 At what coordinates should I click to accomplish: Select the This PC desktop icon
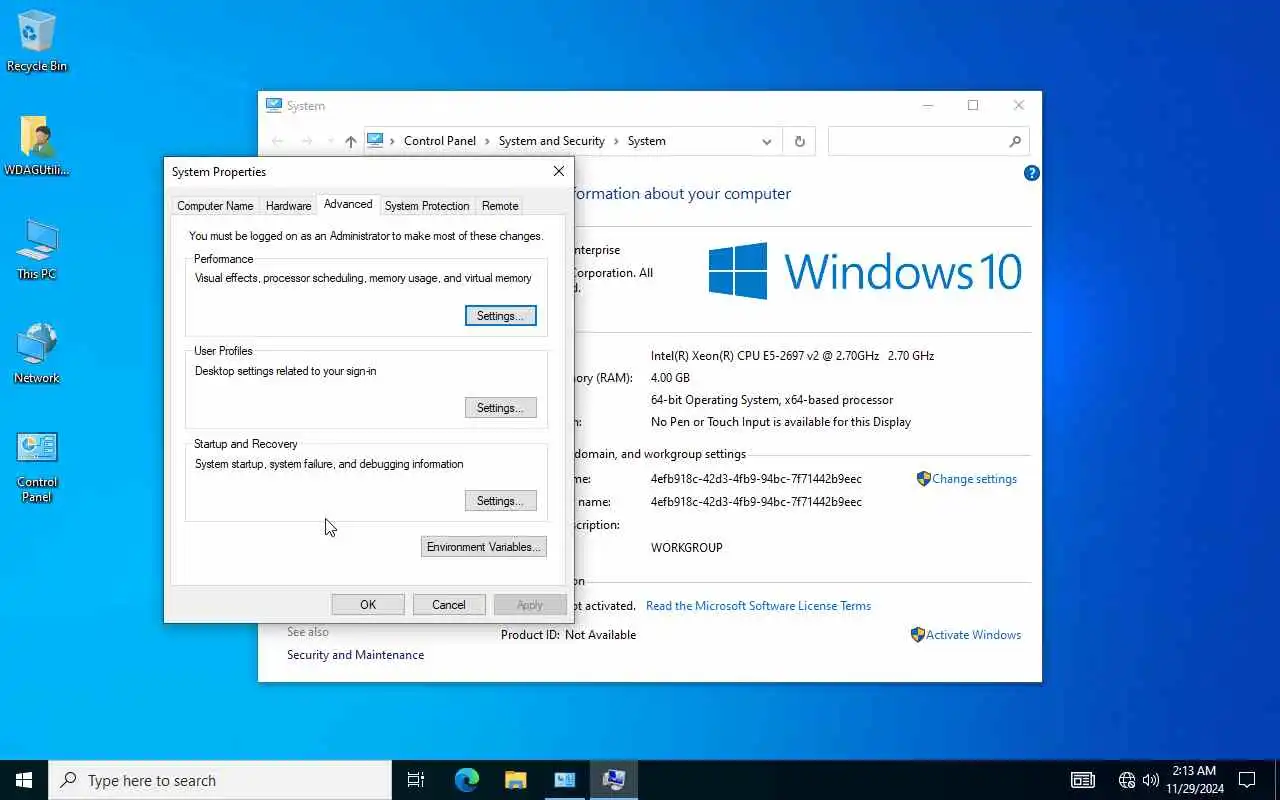tap(37, 249)
